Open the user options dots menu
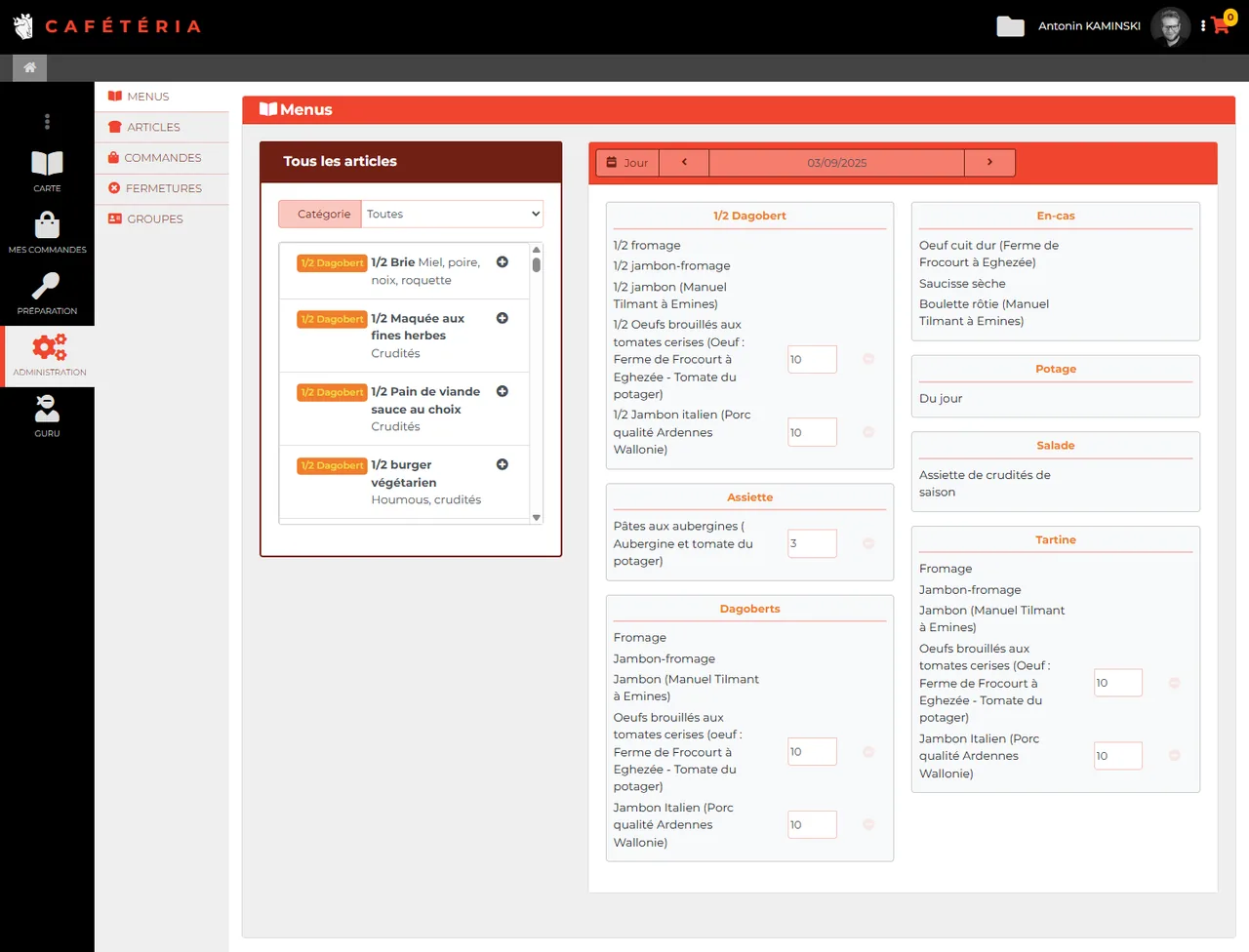This screenshot has height=952, width=1249. [x=1203, y=26]
